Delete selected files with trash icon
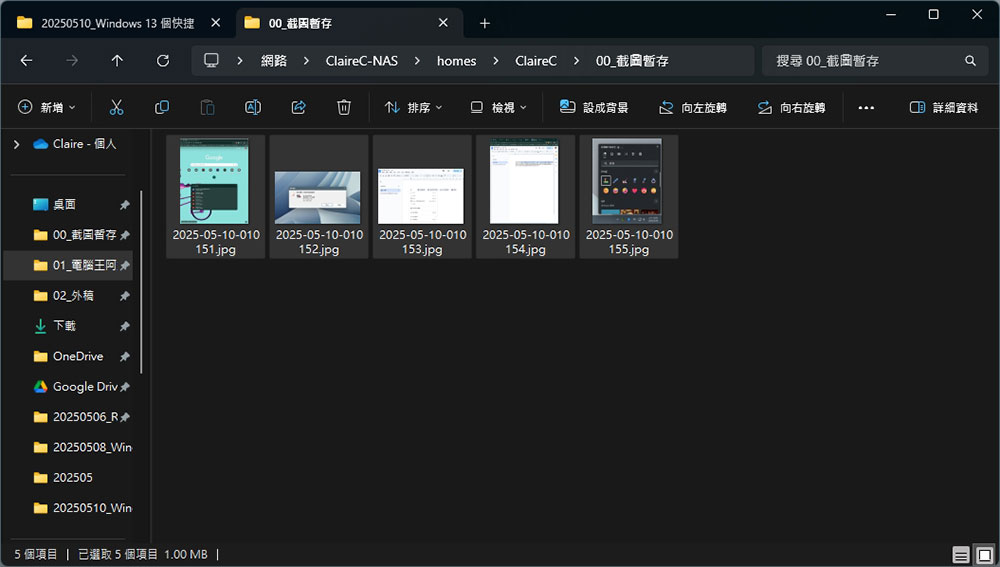The width and height of the screenshot is (1000, 567). pos(344,107)
